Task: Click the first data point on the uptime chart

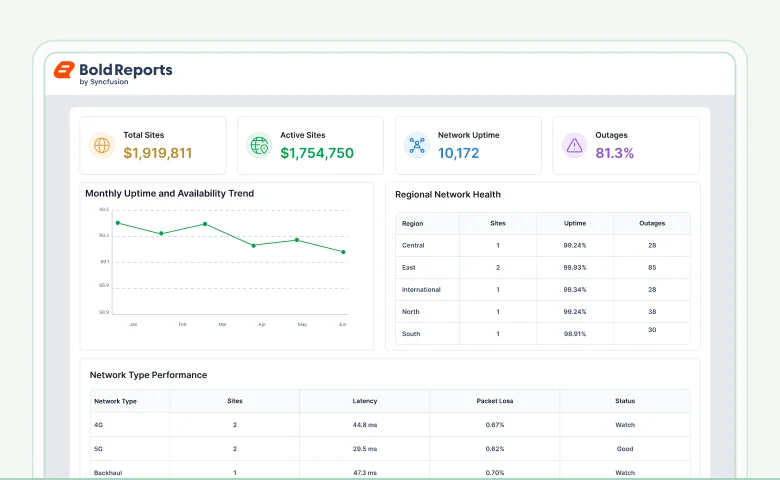Action: click(118, 223)
